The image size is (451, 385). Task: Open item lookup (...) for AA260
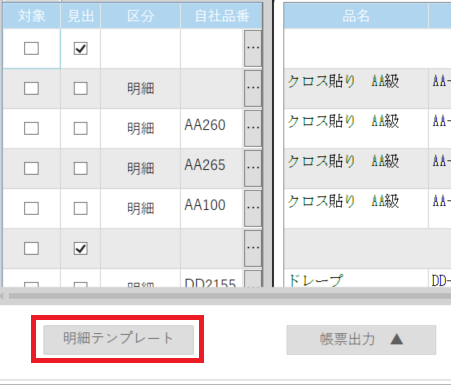pos(253,128)
